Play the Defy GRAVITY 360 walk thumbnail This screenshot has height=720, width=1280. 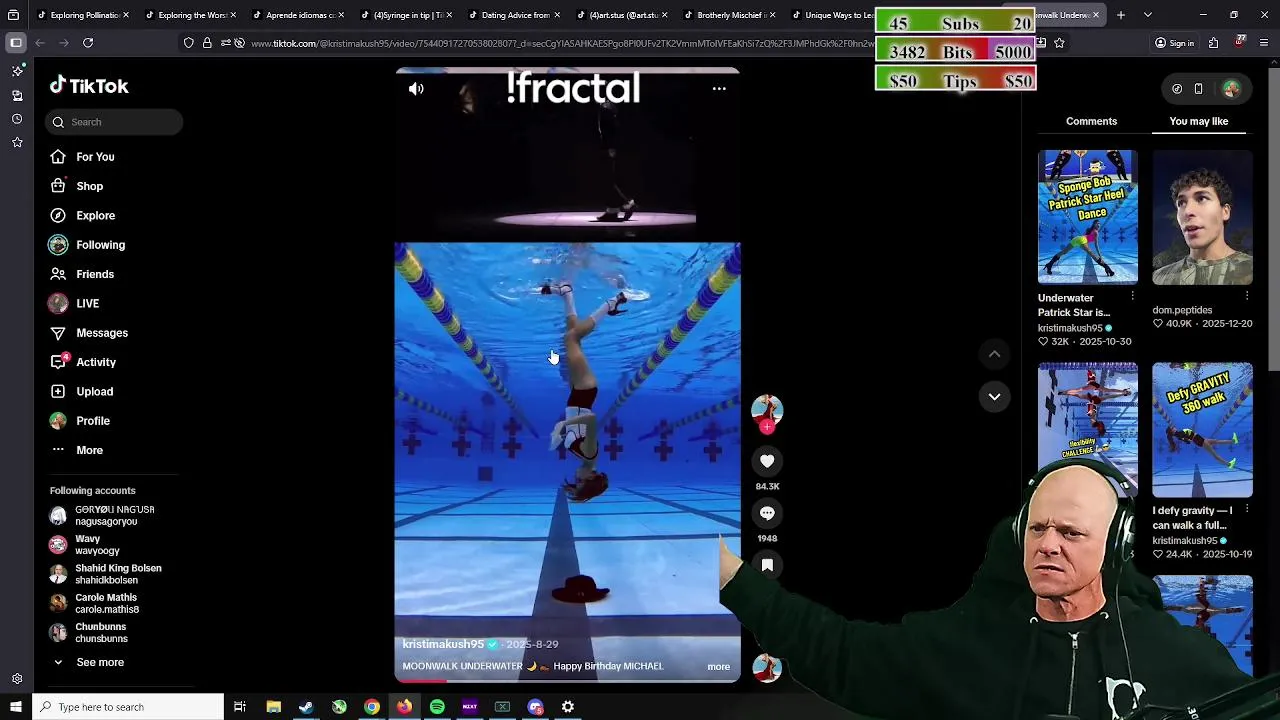[x=1202, y=430]
